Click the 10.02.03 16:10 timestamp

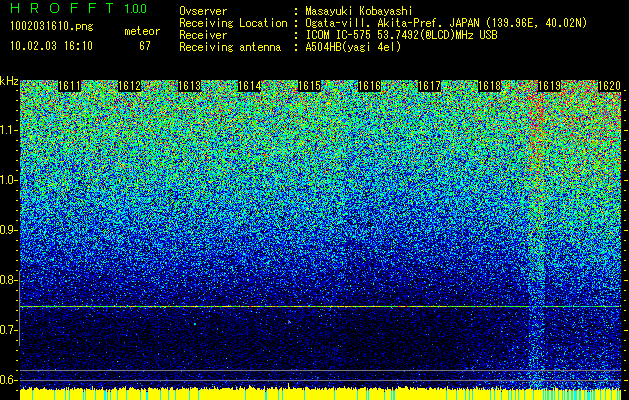(51, 46)
